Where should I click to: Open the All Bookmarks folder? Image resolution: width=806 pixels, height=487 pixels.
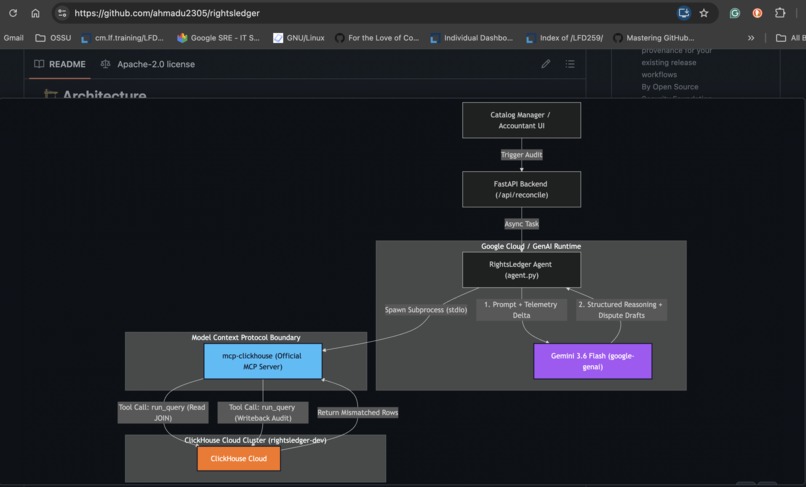790,38
